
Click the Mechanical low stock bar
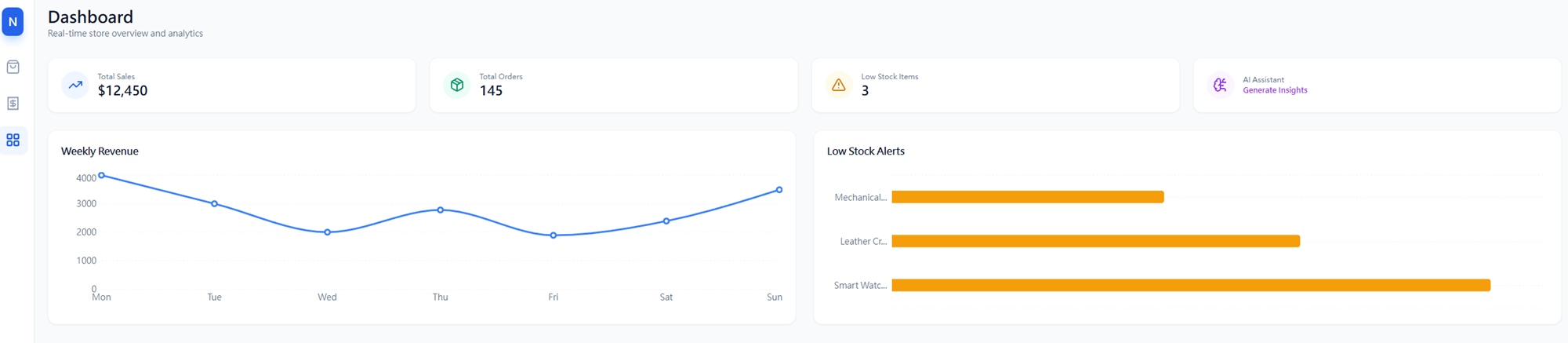tap(1027, 197)
